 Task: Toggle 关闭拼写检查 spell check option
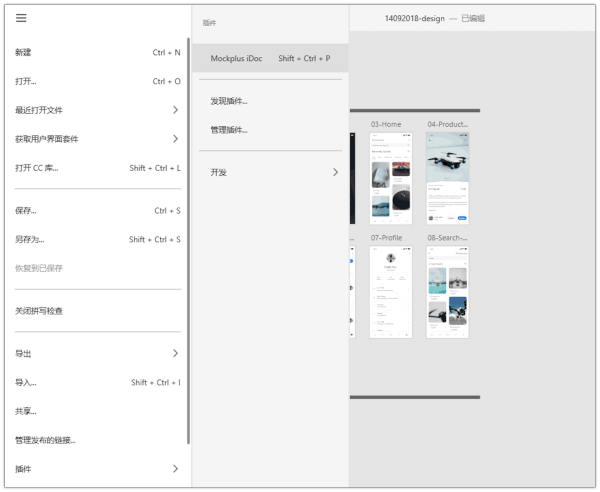[x=39, y=311]
